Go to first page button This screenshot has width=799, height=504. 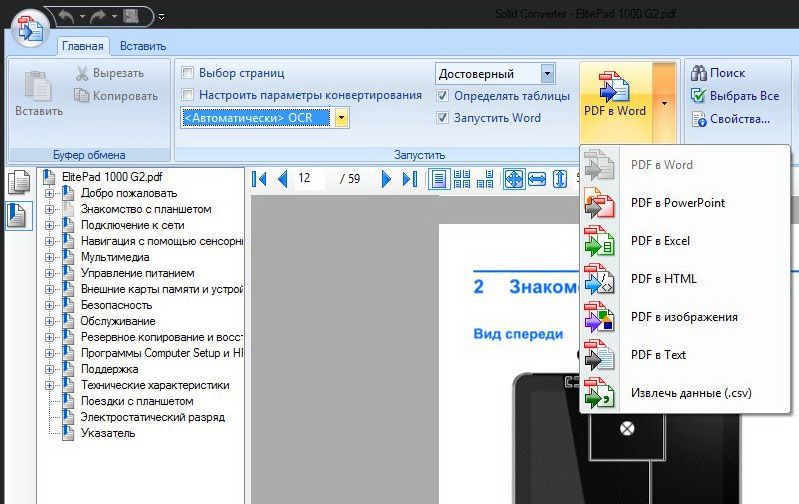[259, 178]
